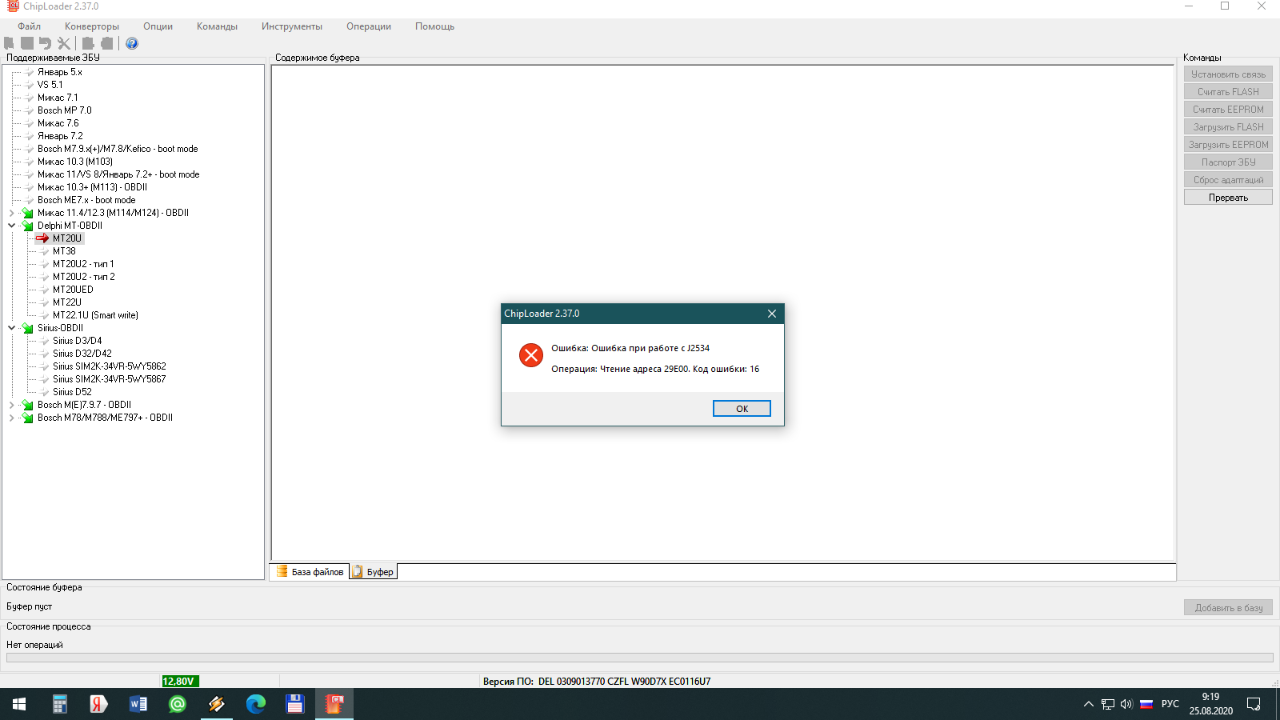This screenshot has height=720, width=1280.
Task: Click the wrench settings toolbar icon
Action: pyautogui.click(x=64, y=44)
